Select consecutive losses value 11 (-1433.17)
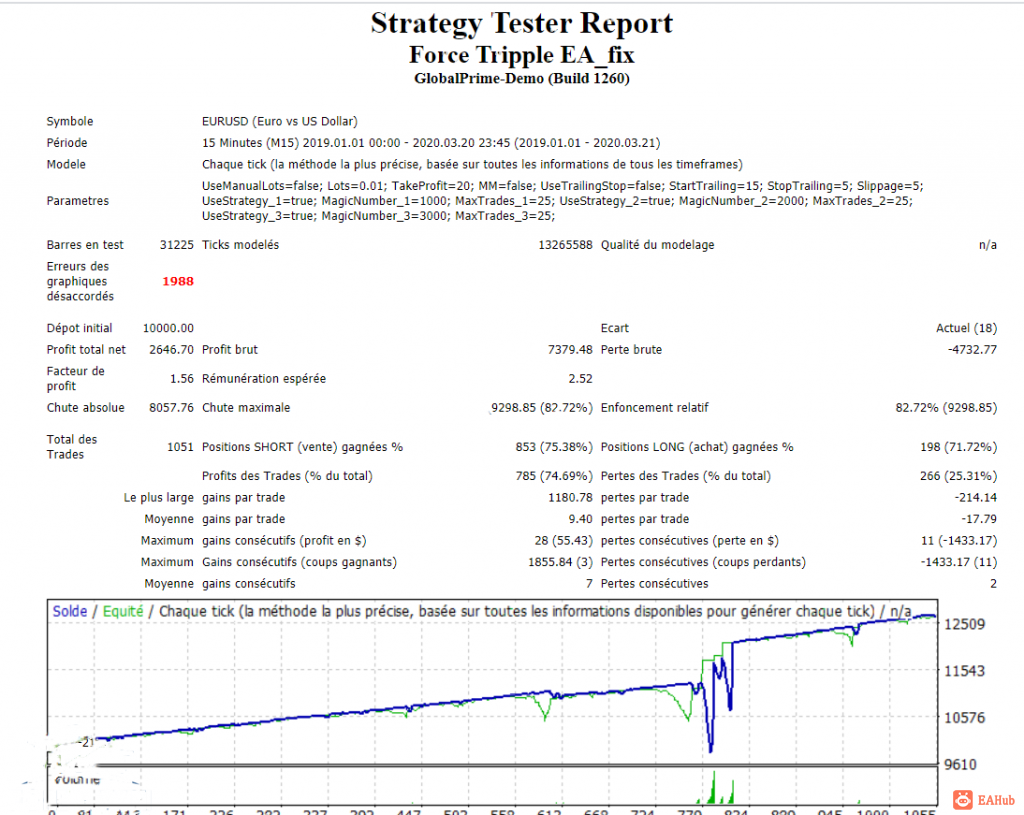This screenshot has width=1024, height=815. click(x=959, y=541)
